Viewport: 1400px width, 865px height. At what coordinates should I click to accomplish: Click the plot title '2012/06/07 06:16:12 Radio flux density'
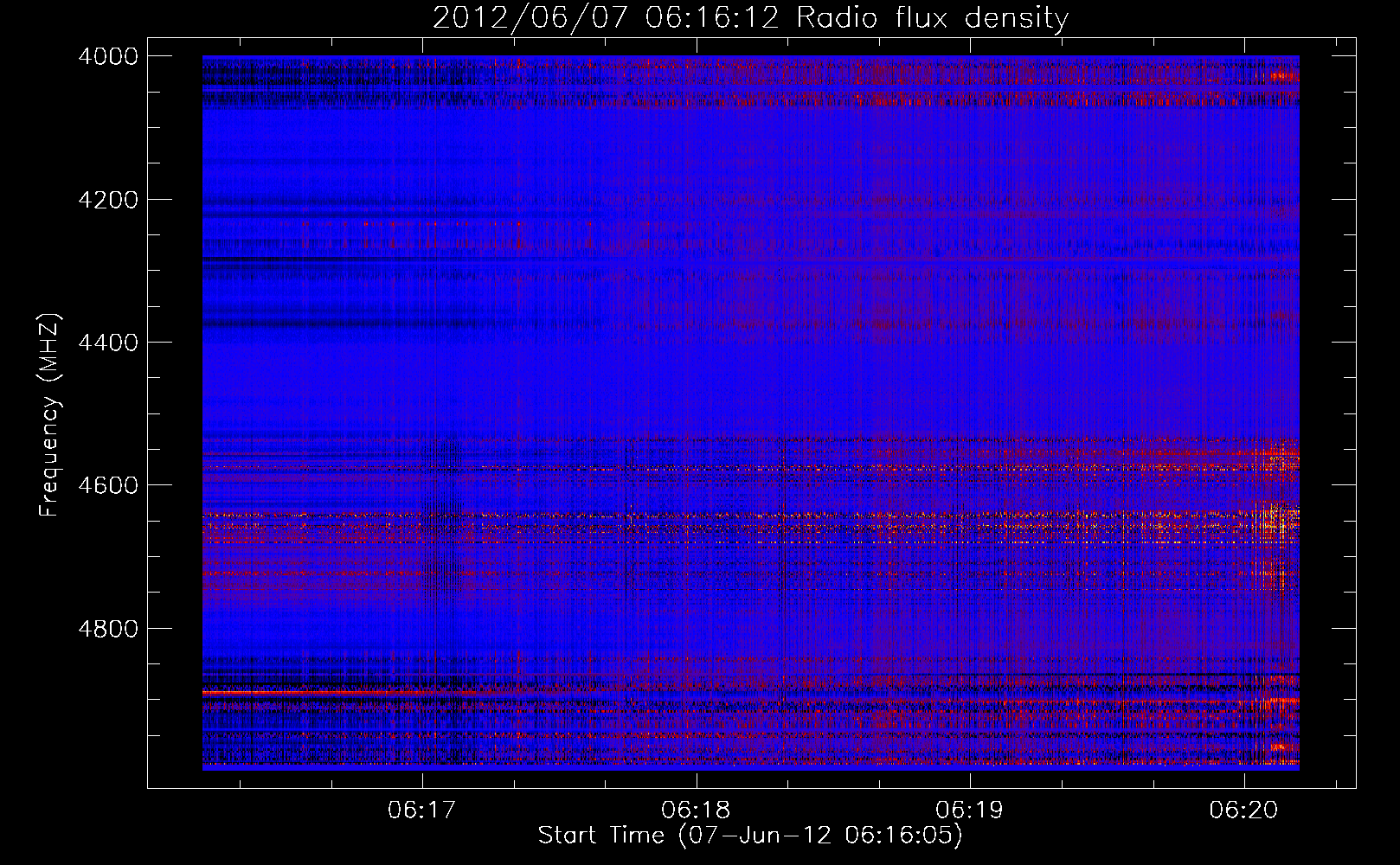point(750,17)
